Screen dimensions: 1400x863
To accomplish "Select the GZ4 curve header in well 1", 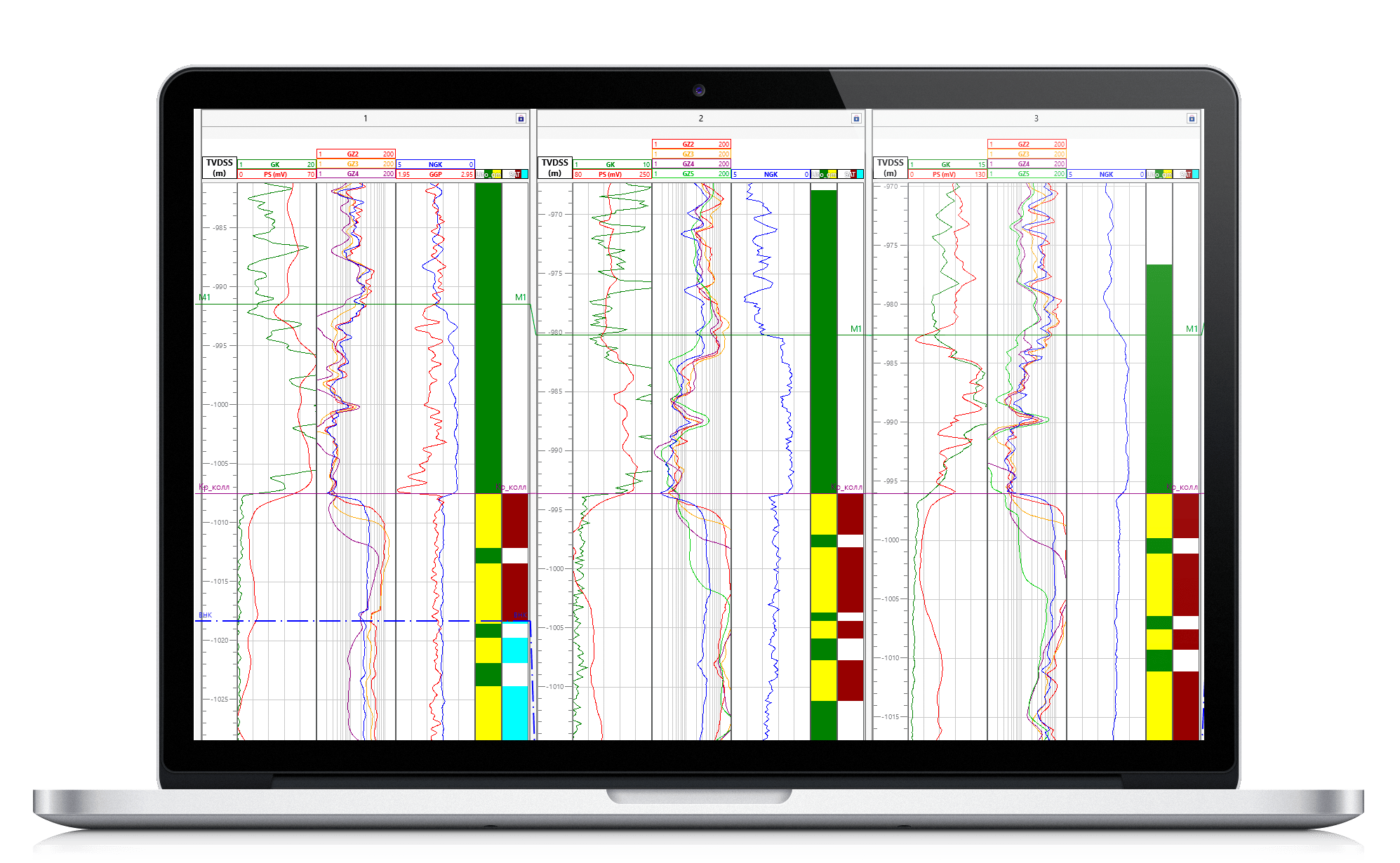I will 356,174.
